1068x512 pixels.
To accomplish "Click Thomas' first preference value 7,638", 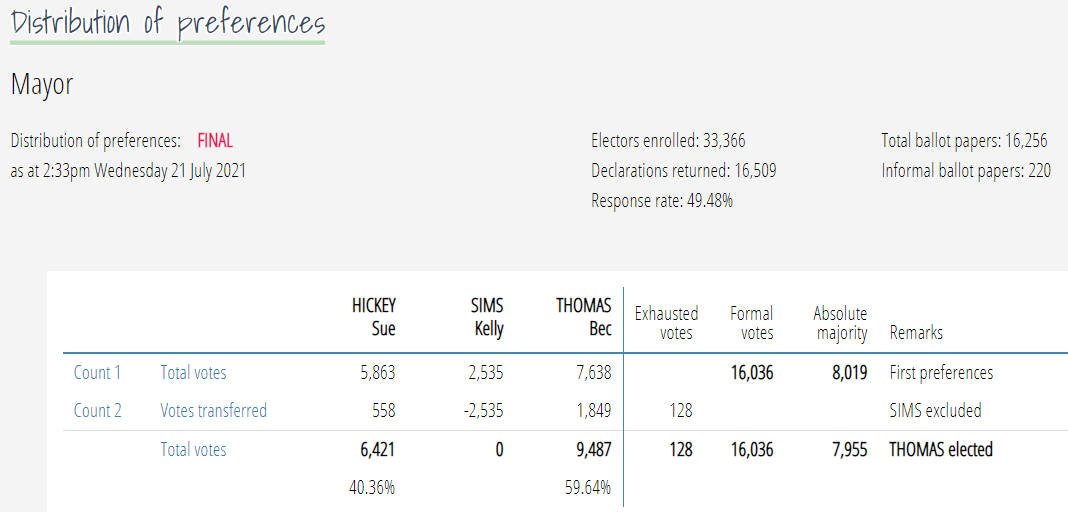I will (x=592, y=373).
